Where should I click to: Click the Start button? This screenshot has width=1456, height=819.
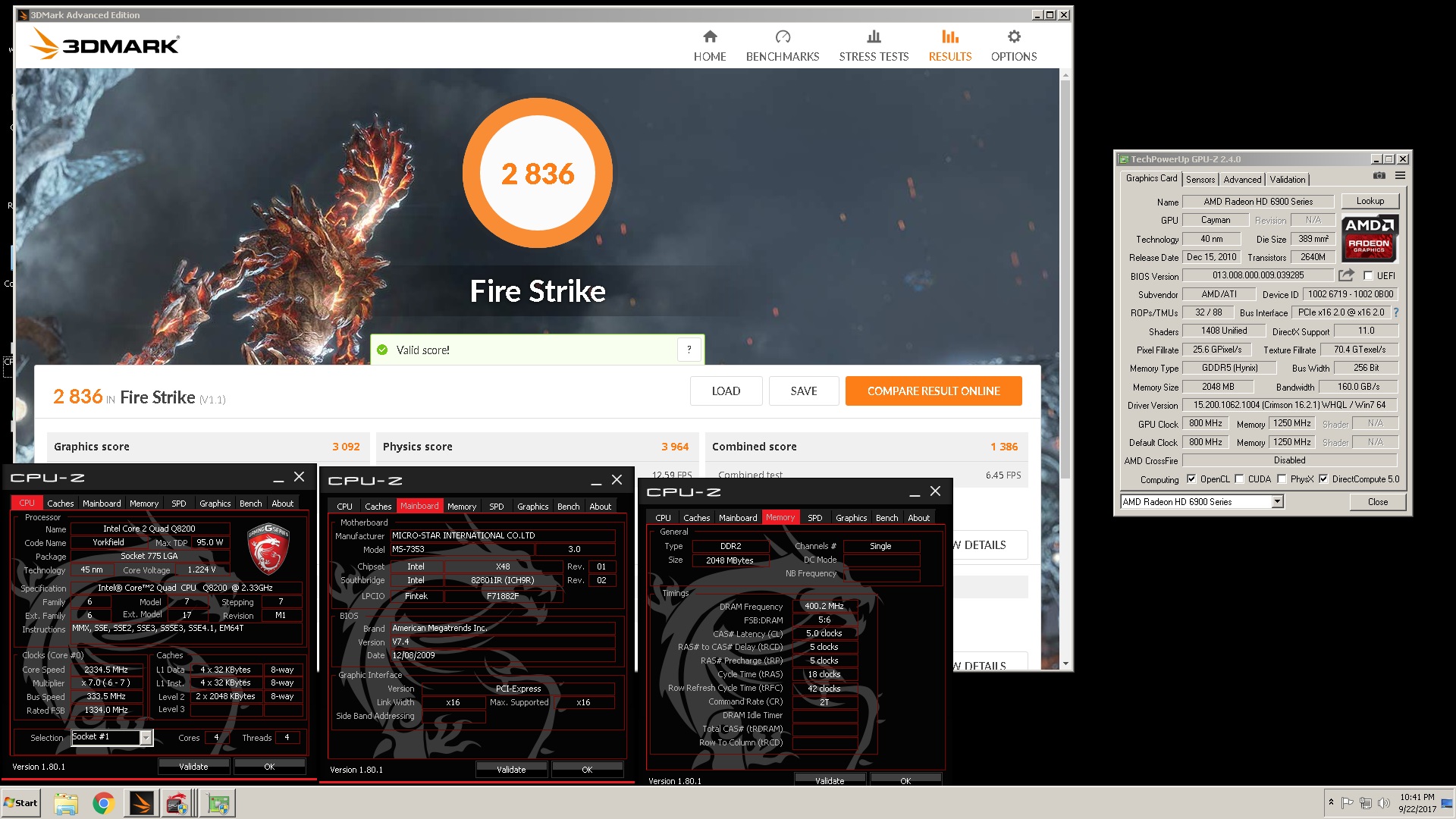click(20, 803)
